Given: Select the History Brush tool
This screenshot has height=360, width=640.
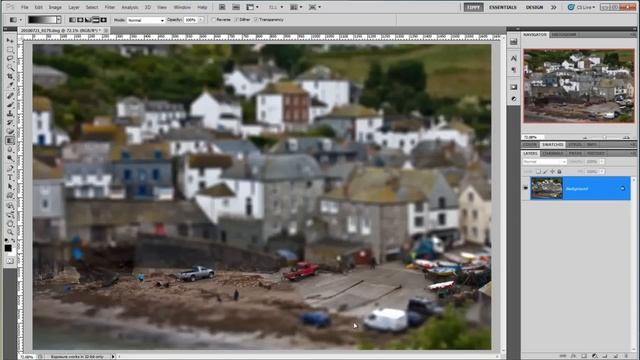Looking at the screenshot, I should coord(10,122).
